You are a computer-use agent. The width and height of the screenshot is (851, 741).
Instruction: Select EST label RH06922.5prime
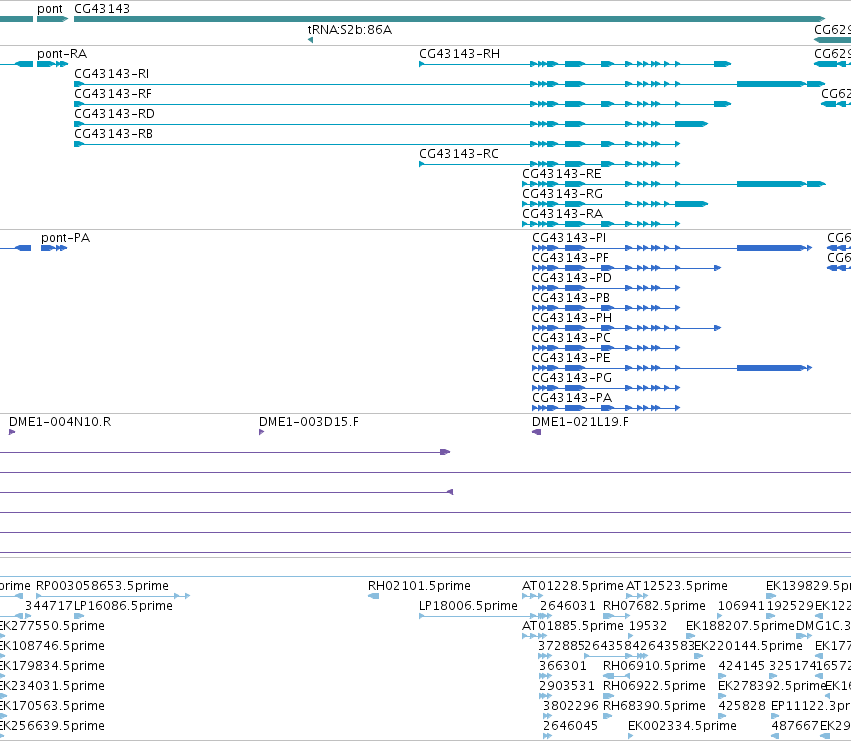click(x=654, y=687)
